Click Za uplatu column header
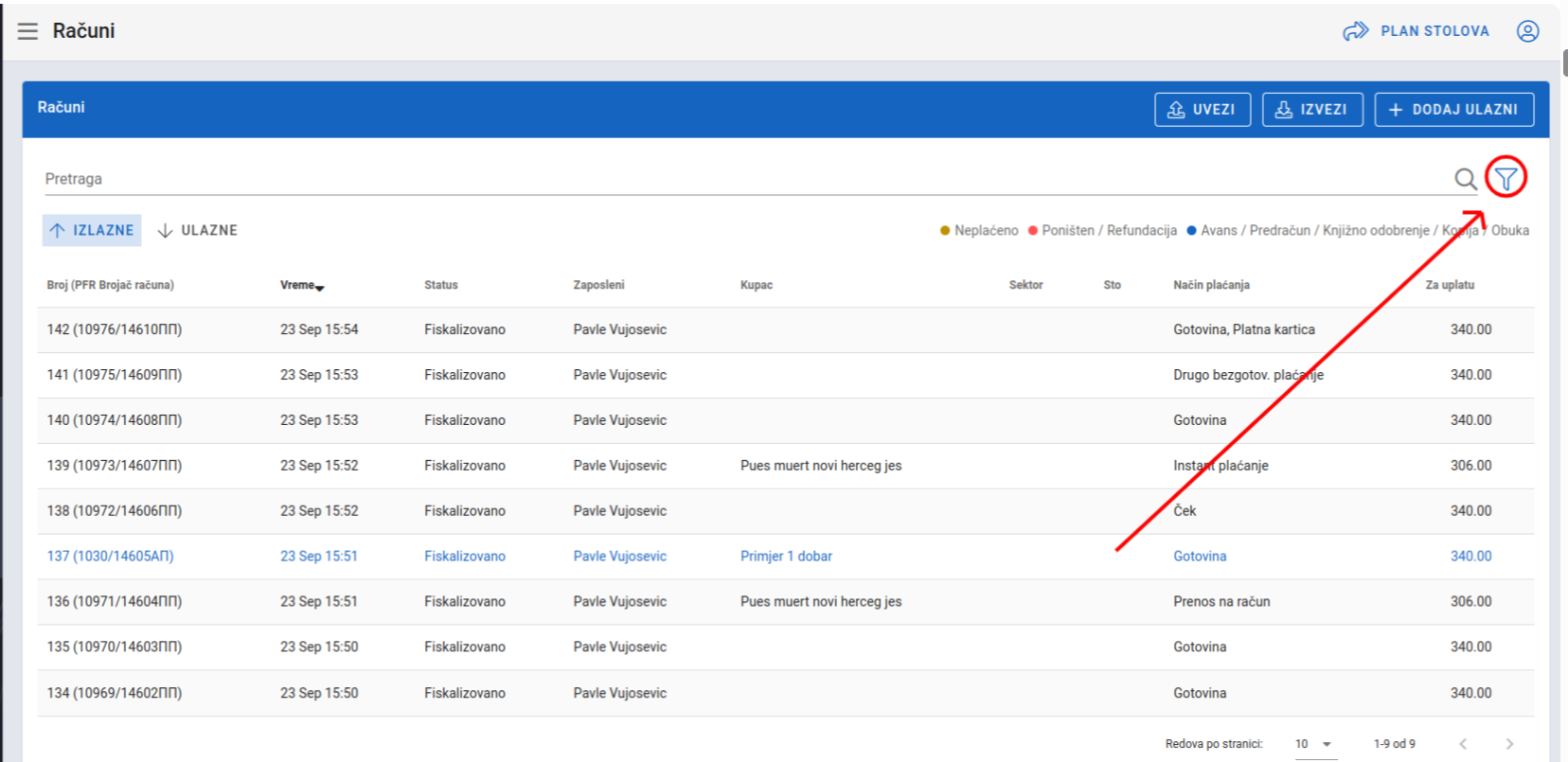 click(1450, 285)
